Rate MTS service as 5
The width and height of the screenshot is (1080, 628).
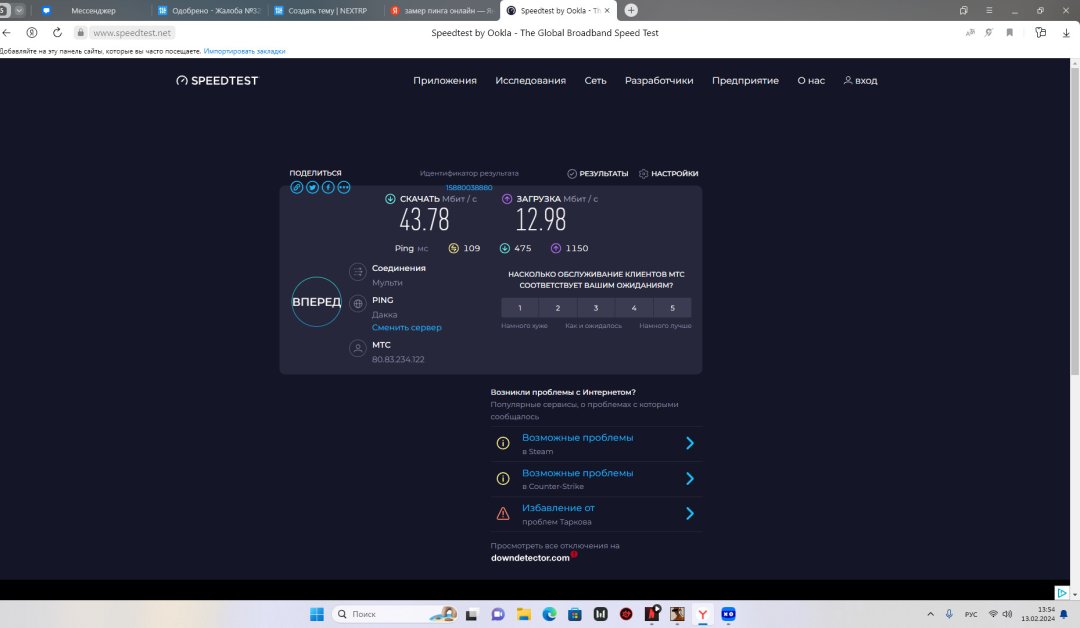(672, 308)
